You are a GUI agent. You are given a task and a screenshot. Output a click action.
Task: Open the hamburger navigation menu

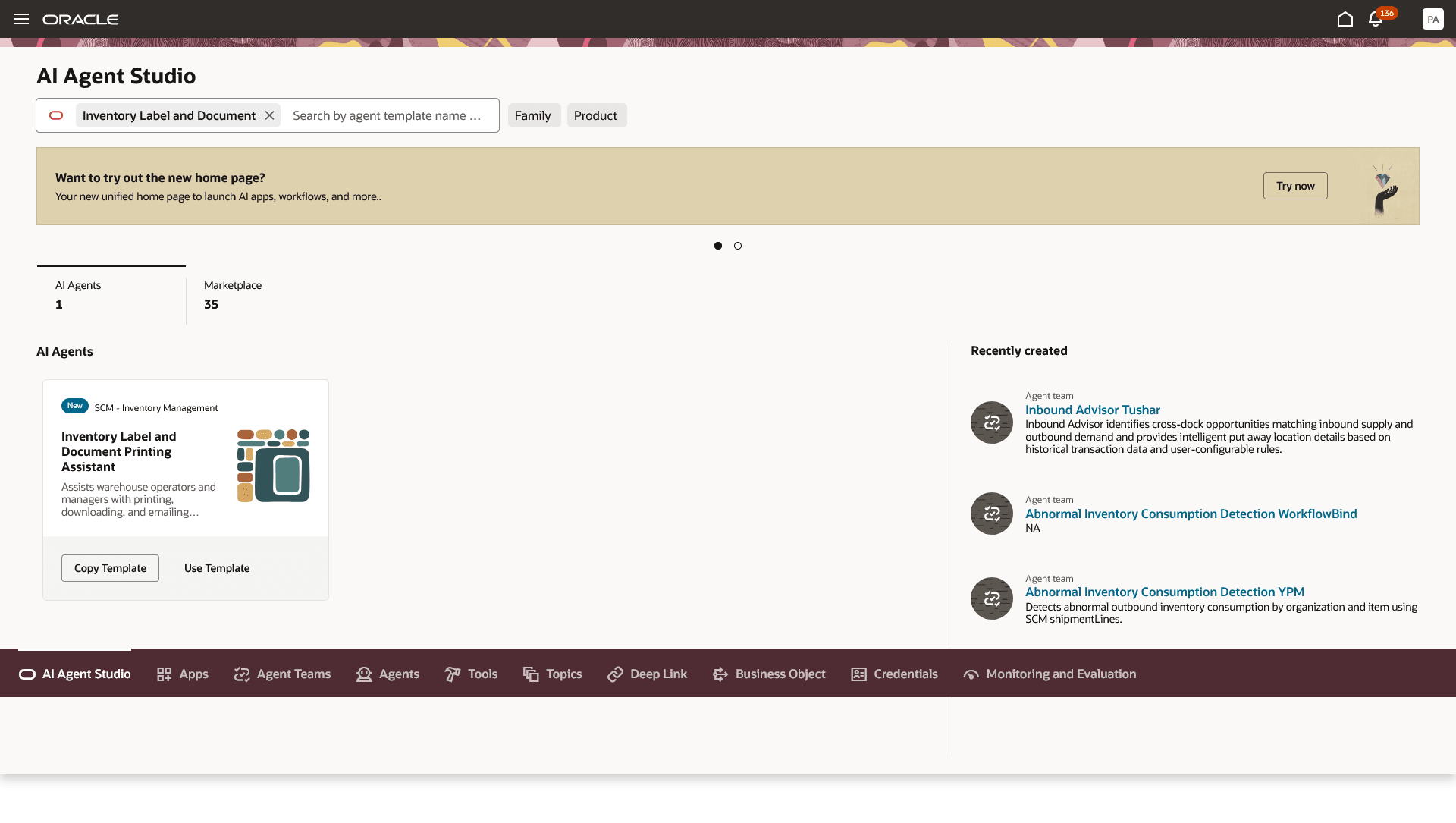tap(21, 19)
